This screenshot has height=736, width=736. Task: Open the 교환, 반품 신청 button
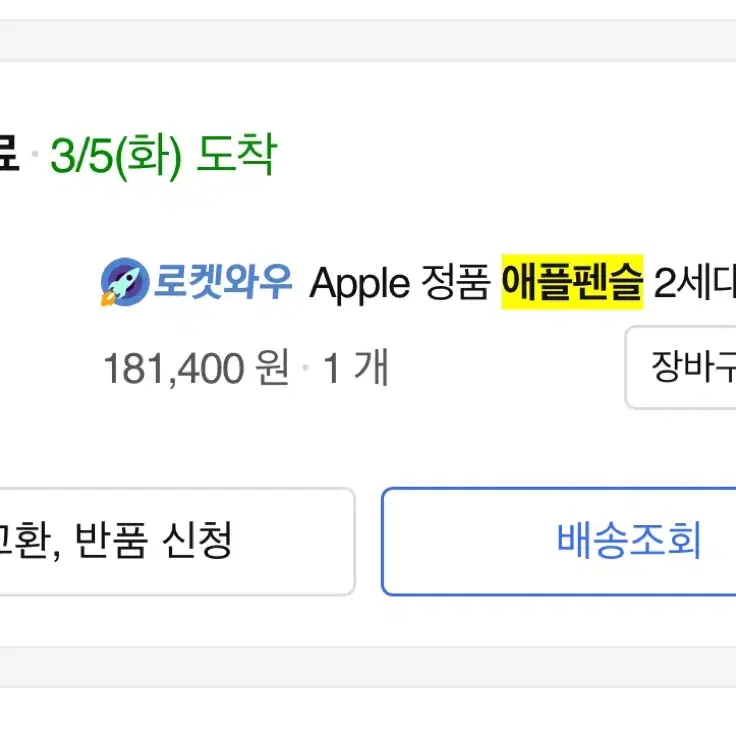pyautogui.click(x=177, y=541)
